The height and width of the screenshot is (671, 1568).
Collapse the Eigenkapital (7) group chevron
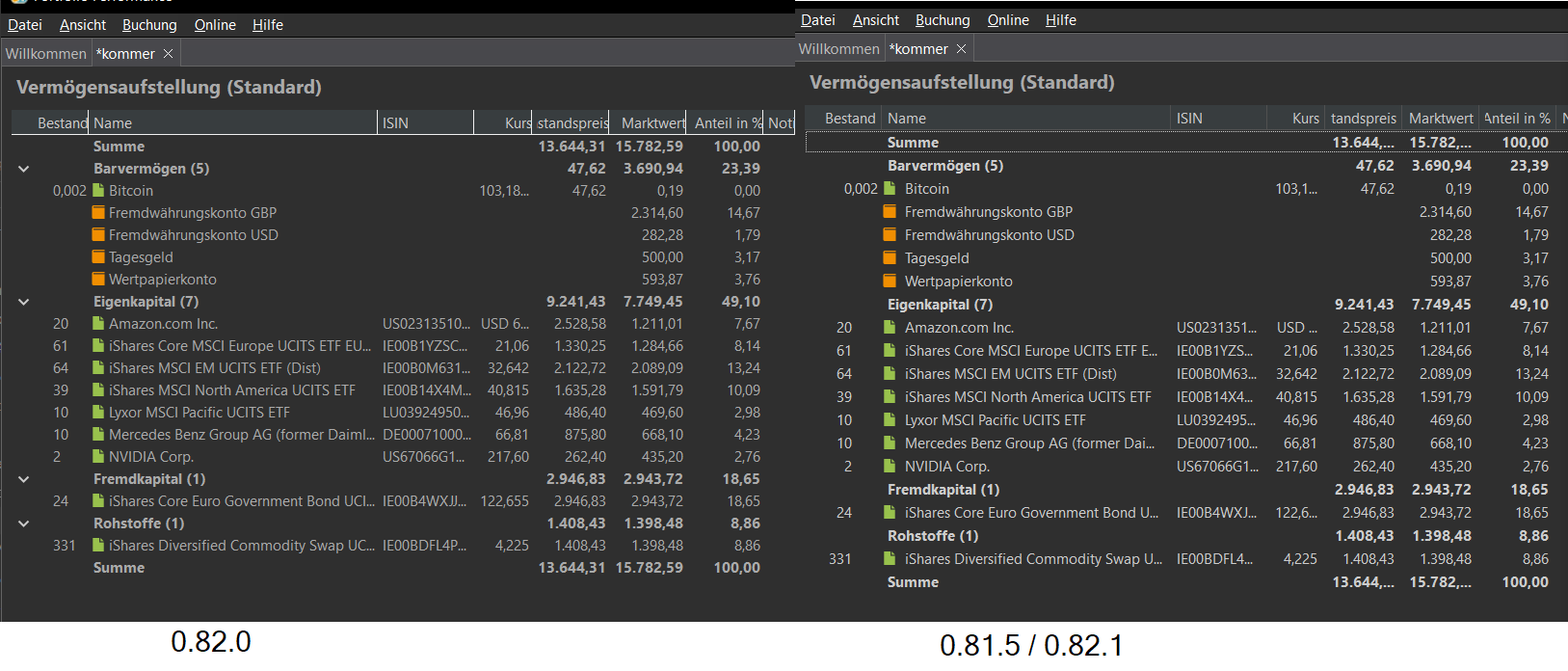coord(24,302)
